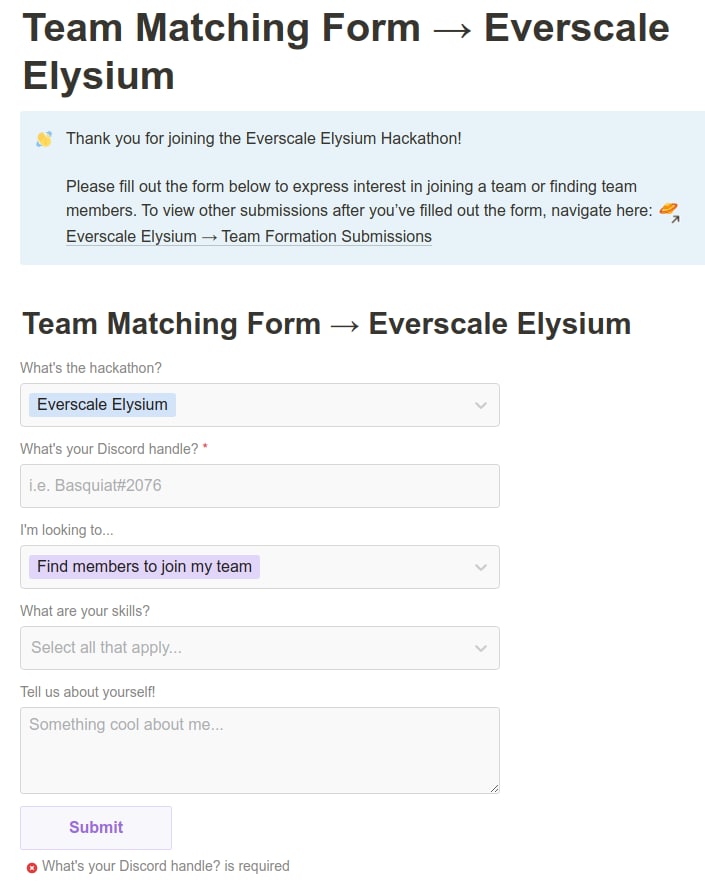Click the "What's your Discord handle?" field label
This screenshot has width=705, height=892.
tap(109, 449)
